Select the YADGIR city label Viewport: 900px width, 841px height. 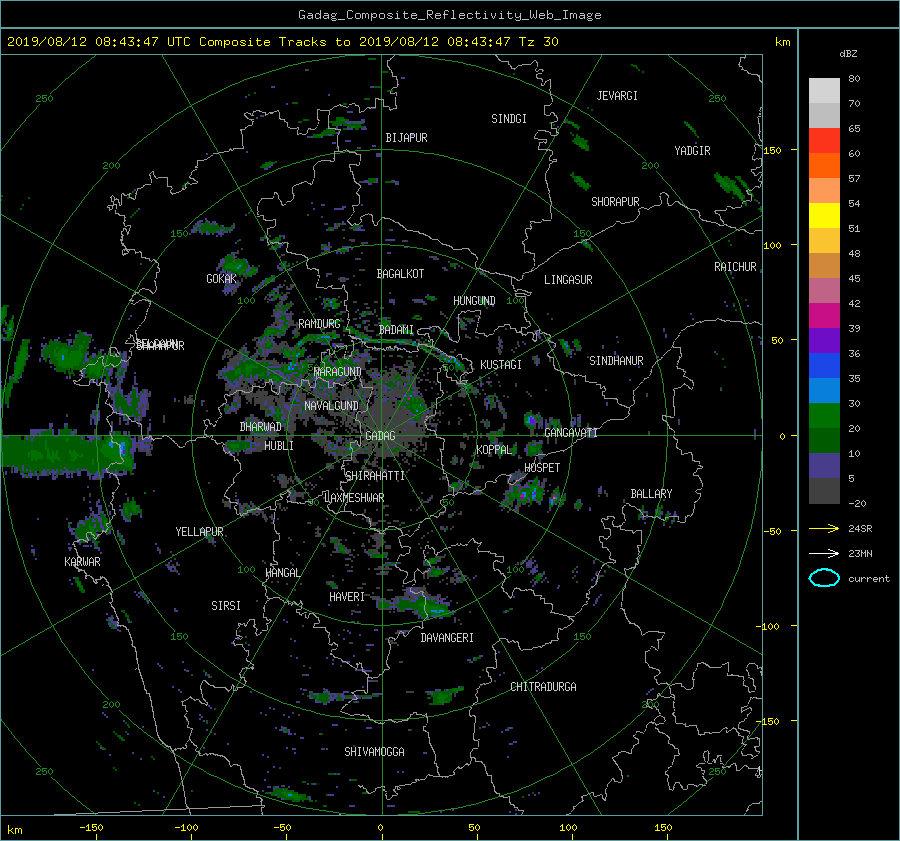point(692,151)
